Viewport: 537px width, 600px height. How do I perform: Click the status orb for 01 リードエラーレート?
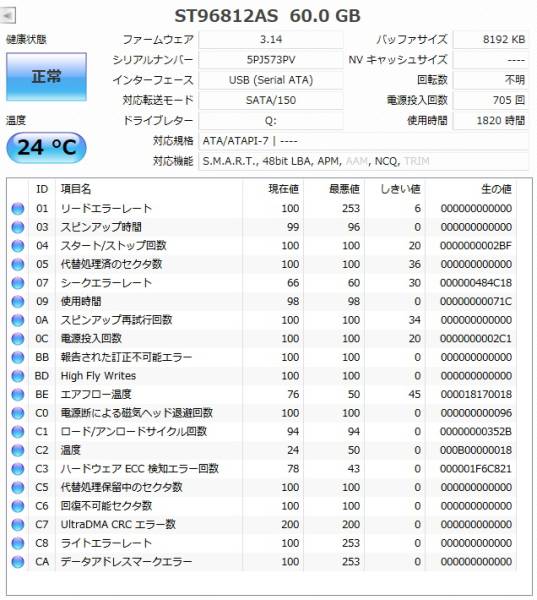point(18,209)
